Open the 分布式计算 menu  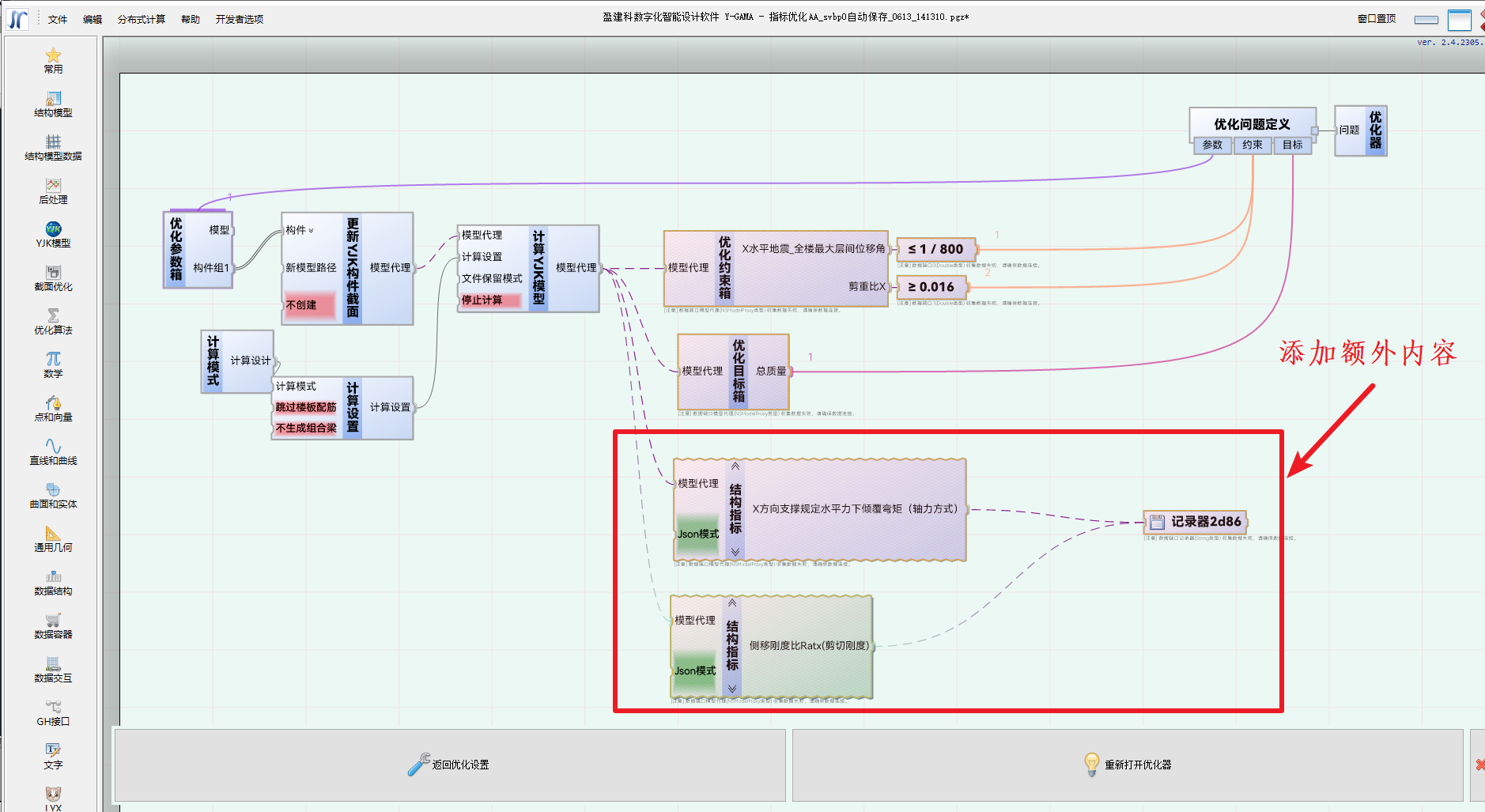pos(142,19)
